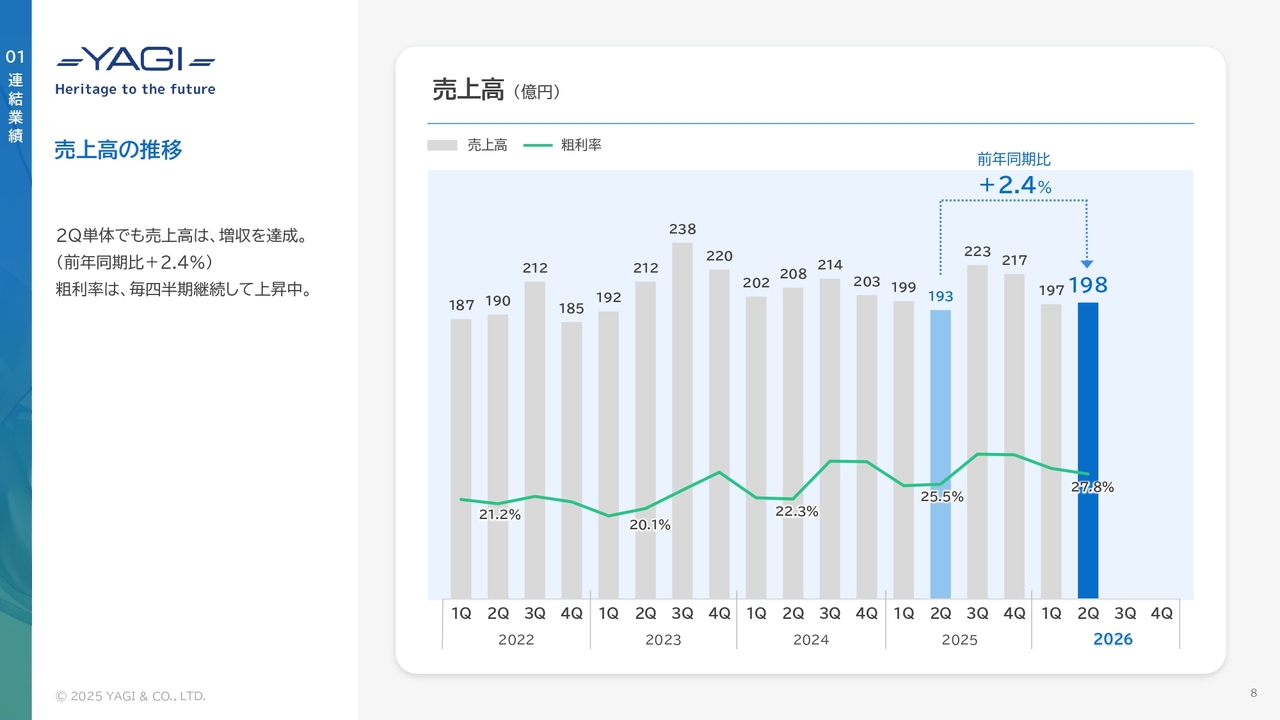This screenshot has width=1280, height=720.
Task: Click the Heritage to the future tagline
Action: click(x=135, y=89)
